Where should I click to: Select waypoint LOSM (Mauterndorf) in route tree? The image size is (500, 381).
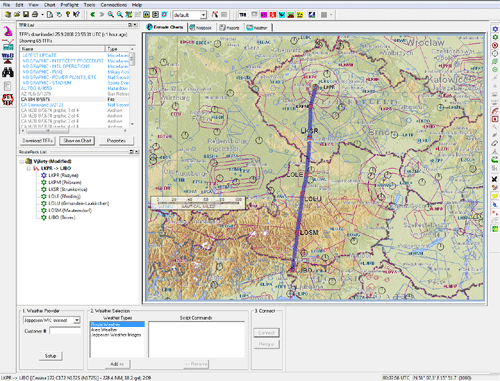[x=70, y=210]
